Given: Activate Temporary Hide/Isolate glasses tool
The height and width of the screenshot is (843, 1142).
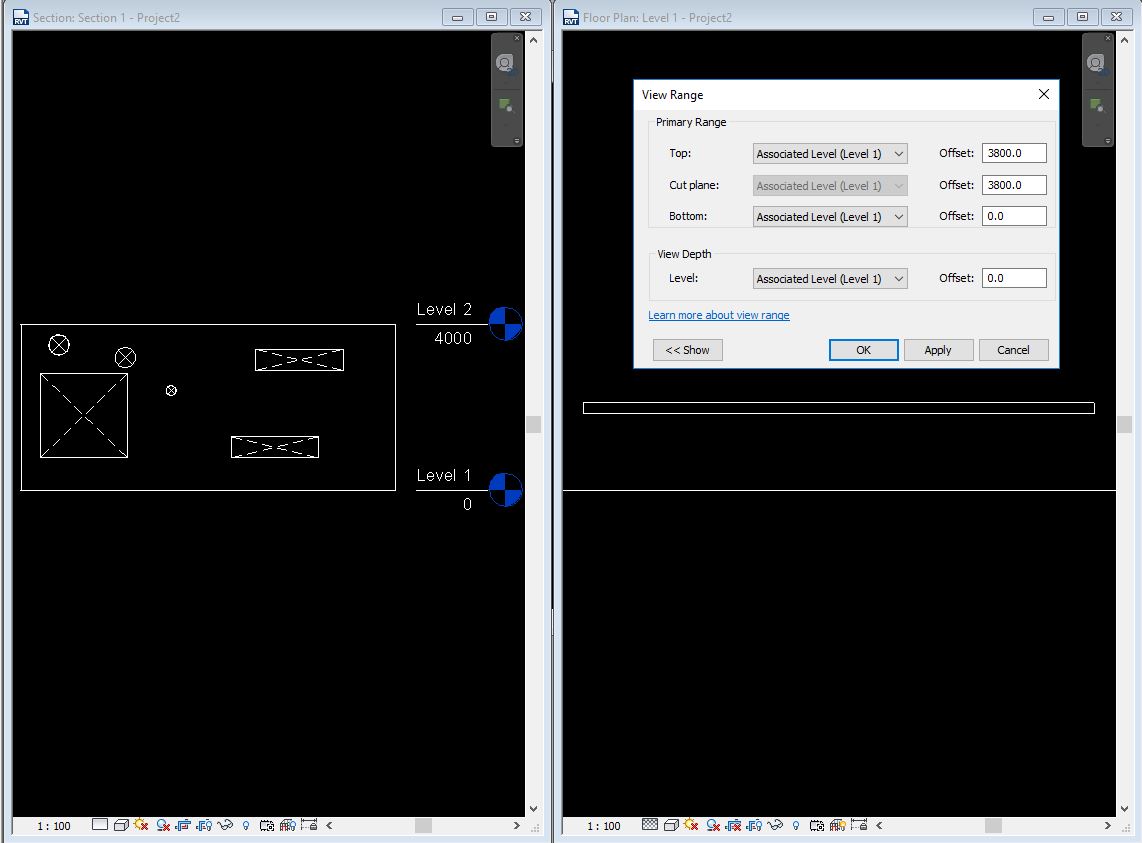Looking at the screenshot, I should 224,826.
